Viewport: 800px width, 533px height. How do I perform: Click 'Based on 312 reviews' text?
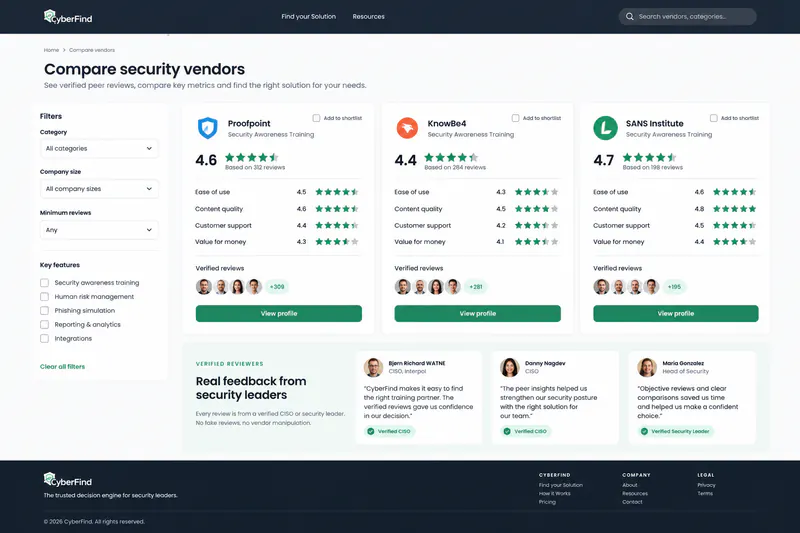pos(255,167)
